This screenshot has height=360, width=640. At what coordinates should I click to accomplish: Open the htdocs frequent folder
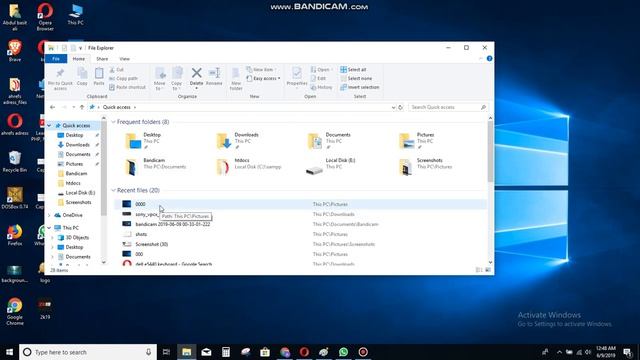tap(249, 167)
